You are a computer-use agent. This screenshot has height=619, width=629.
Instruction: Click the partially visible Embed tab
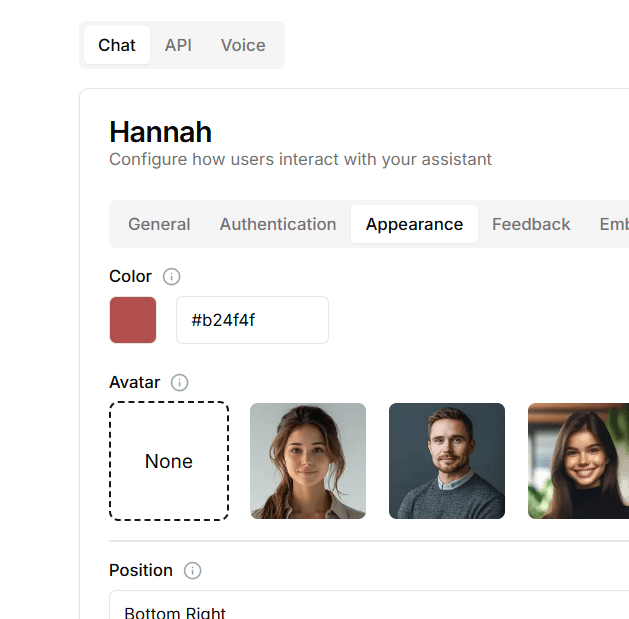(x=613, y=225)
